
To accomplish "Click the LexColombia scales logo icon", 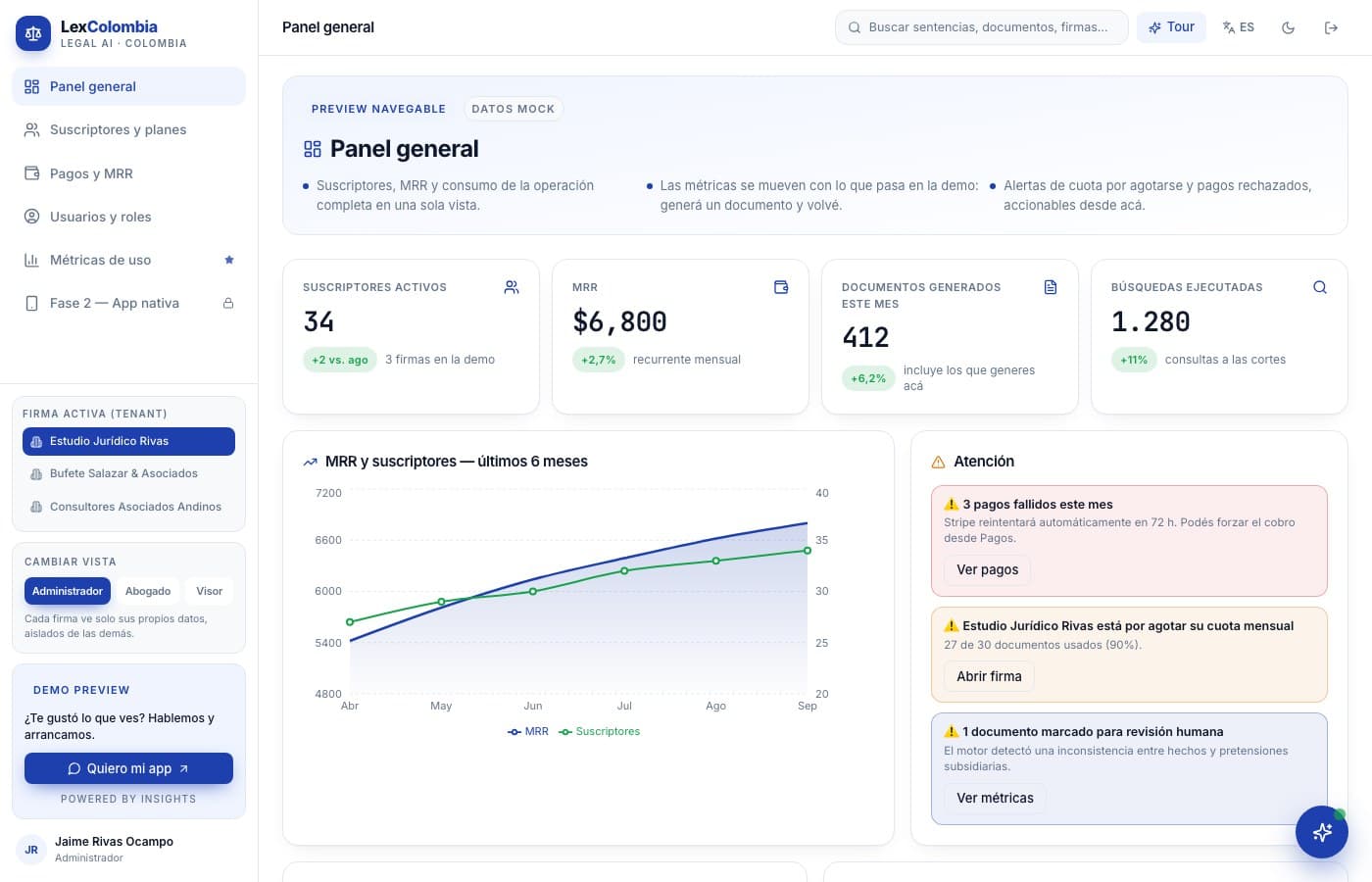I will click(33, 33).
